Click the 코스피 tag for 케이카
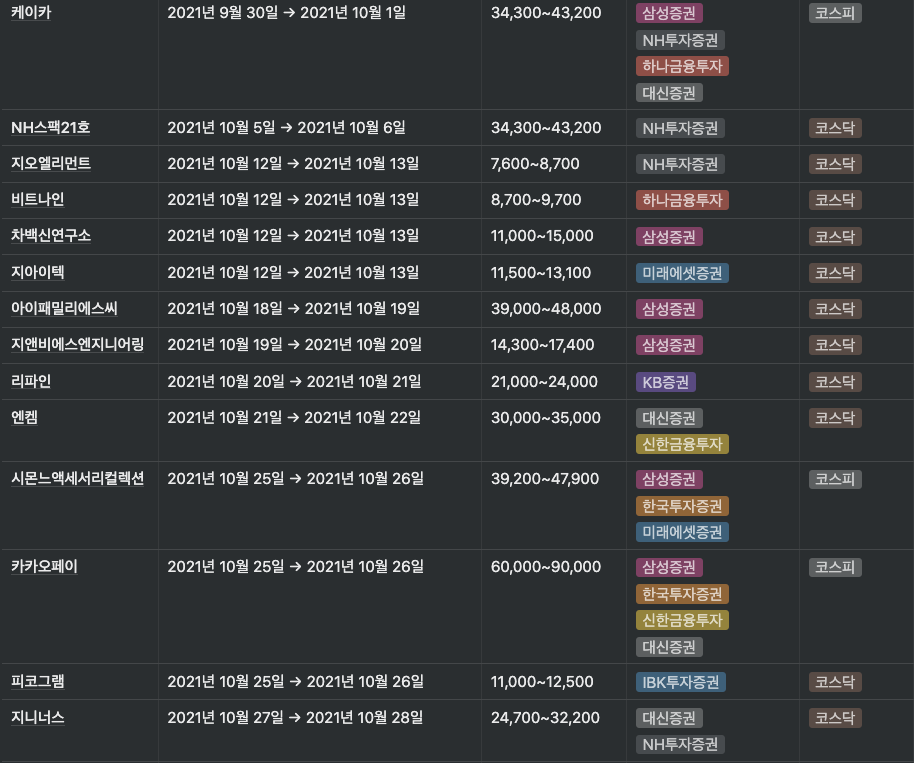Image resolution: width=914 pixels, height=763 pixels. click(835, 13)
